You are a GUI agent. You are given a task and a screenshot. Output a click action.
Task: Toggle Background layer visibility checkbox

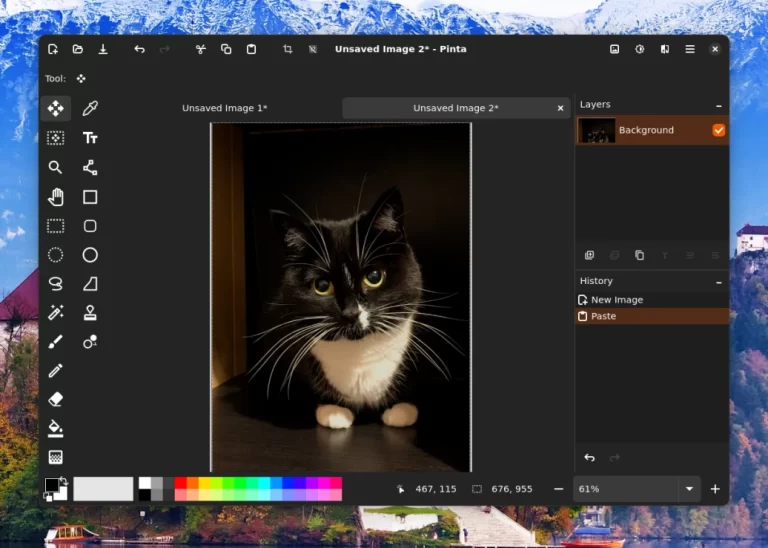718,130
